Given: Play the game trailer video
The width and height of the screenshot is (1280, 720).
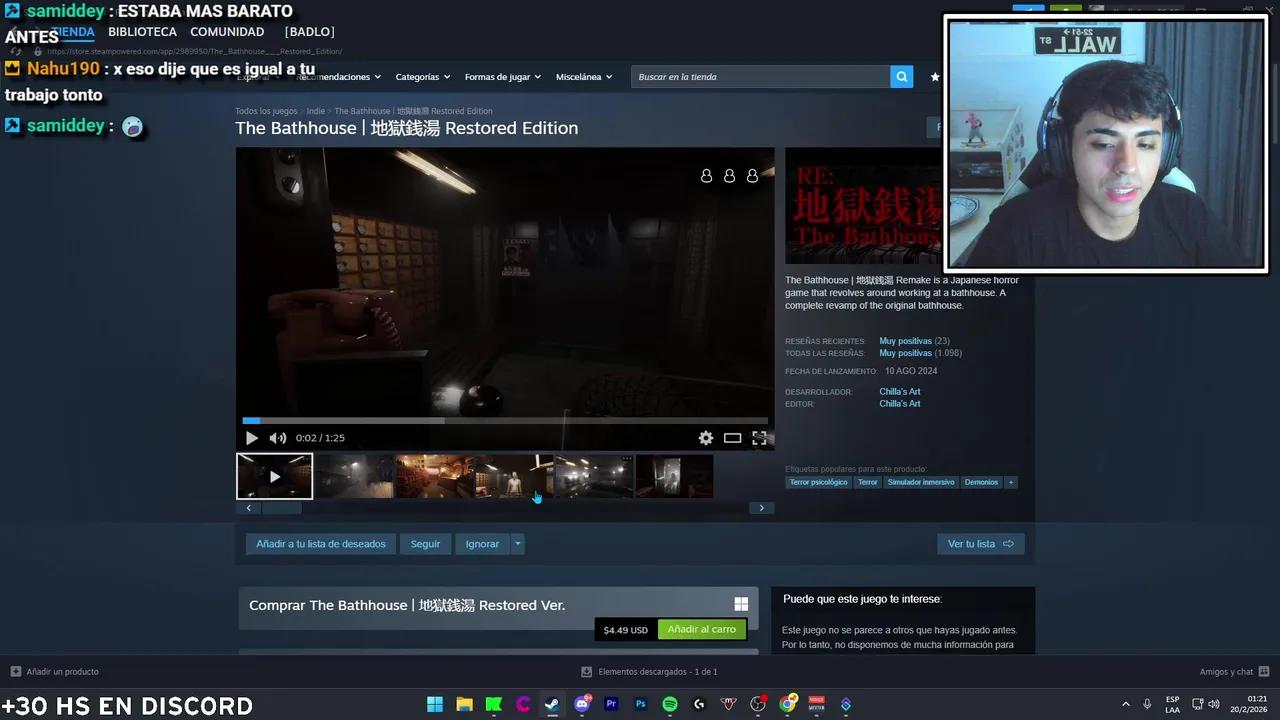Looking at the screenshot, I should coord(251,438).
